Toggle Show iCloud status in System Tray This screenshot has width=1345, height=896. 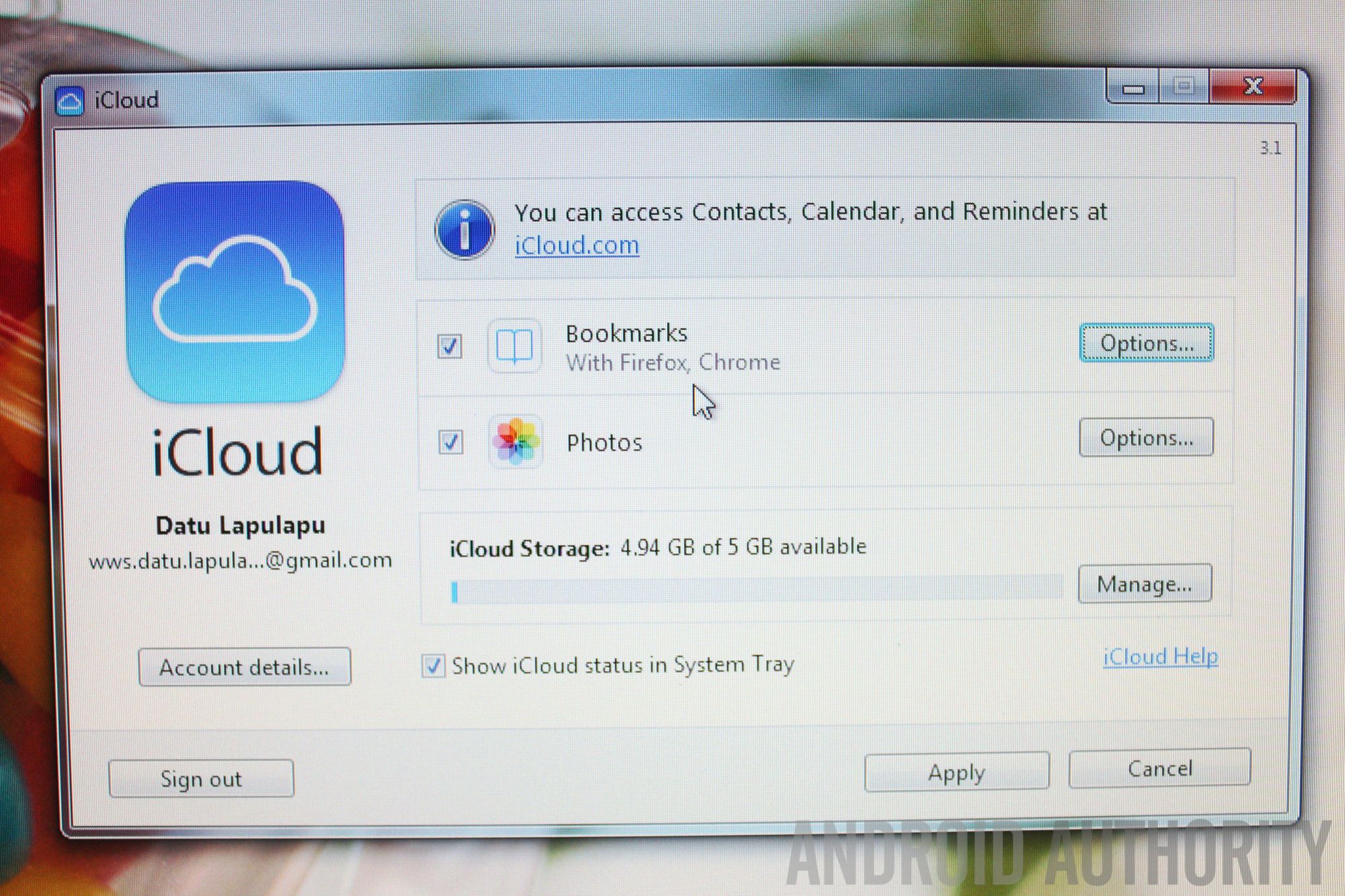(433, 665)
